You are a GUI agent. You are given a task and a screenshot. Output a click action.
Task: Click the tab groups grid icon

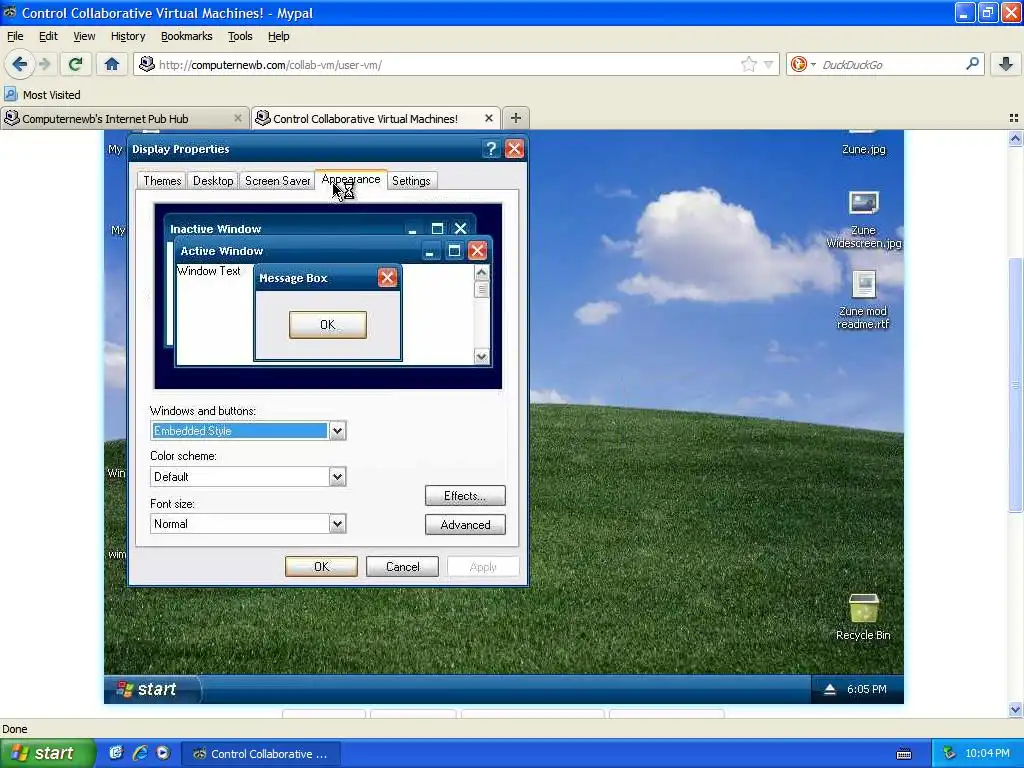pos(1014,118)
